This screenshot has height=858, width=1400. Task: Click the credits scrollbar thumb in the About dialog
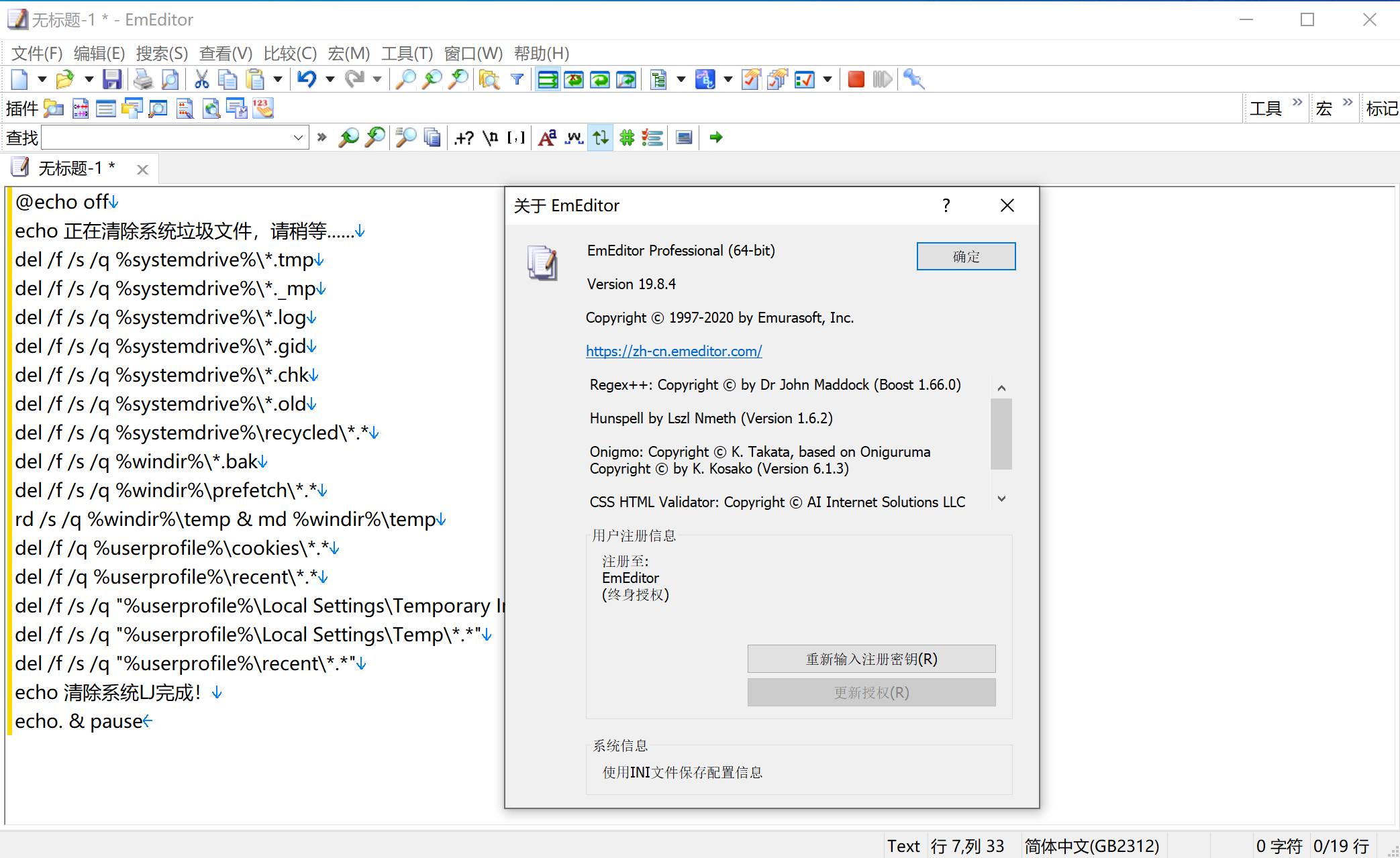[1001, 434]
